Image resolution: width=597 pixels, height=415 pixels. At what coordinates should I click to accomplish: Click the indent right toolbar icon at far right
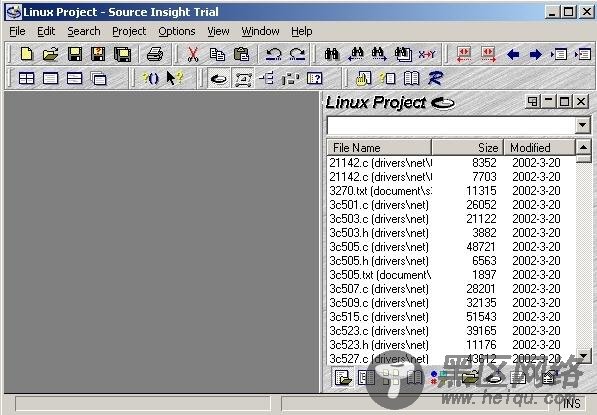pyautogui.click(x=583, y=54)
